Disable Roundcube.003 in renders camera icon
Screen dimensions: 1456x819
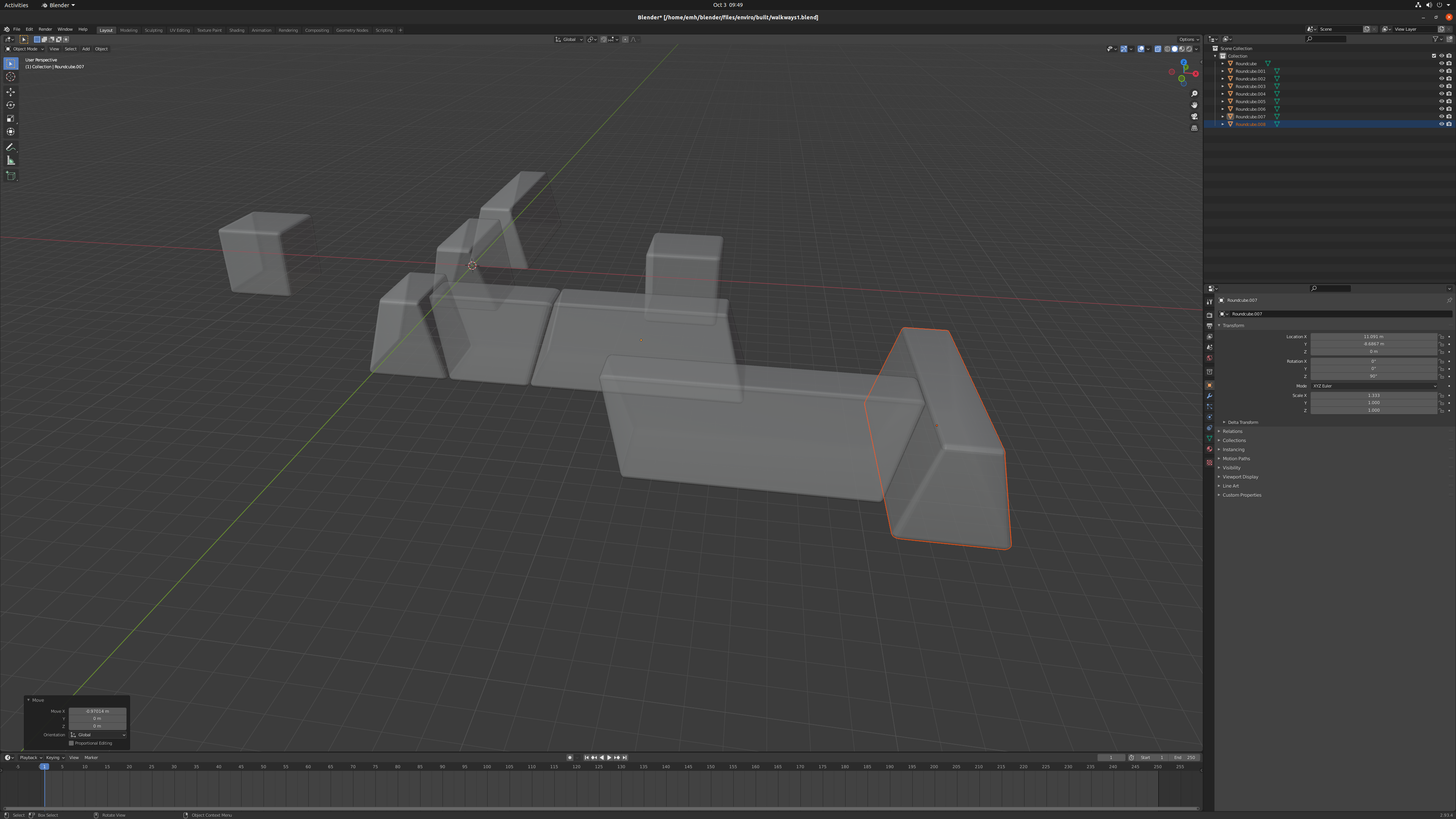tap(1449, 86)
